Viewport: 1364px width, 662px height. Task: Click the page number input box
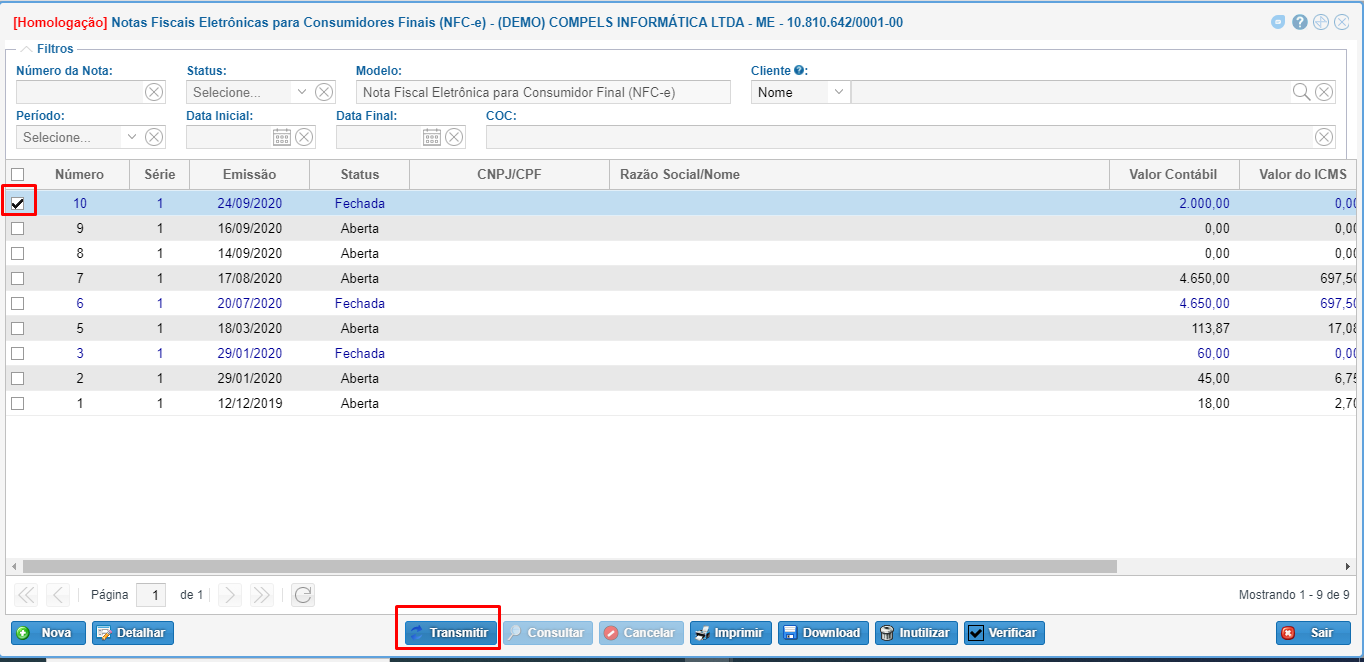151,595
